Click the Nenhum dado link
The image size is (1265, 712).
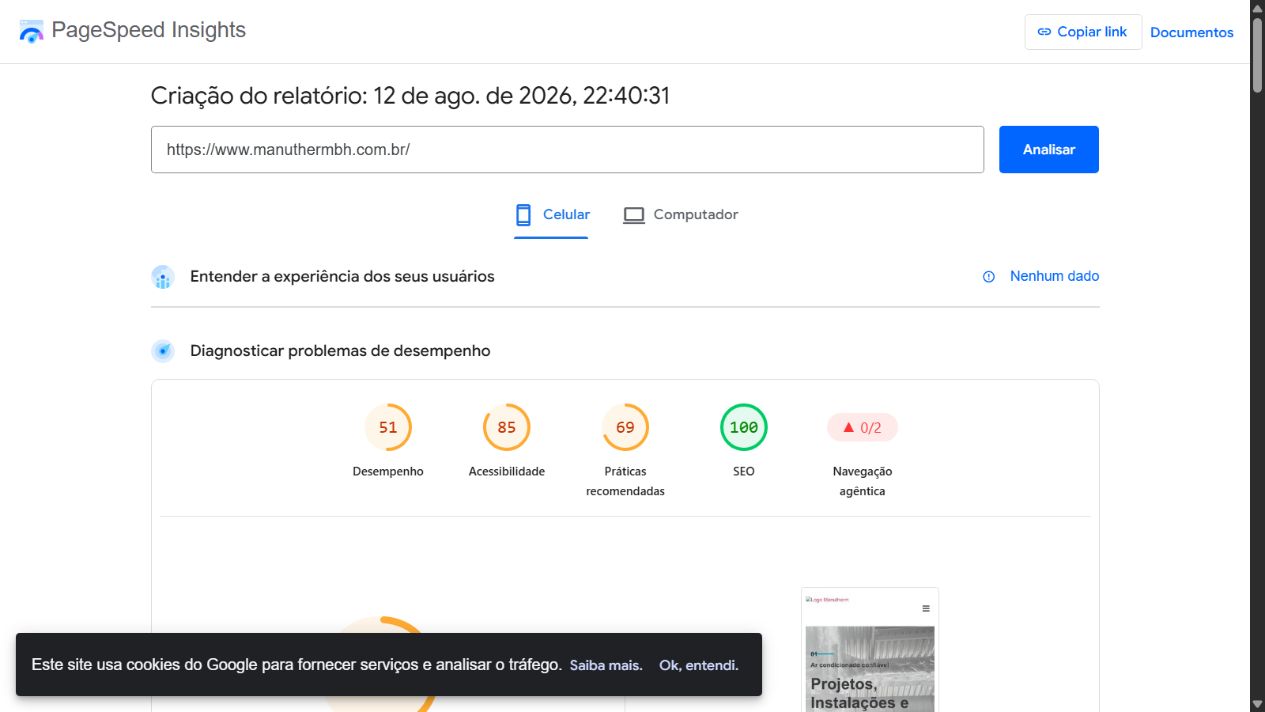pyautogui.click(x=1054, y=276)
